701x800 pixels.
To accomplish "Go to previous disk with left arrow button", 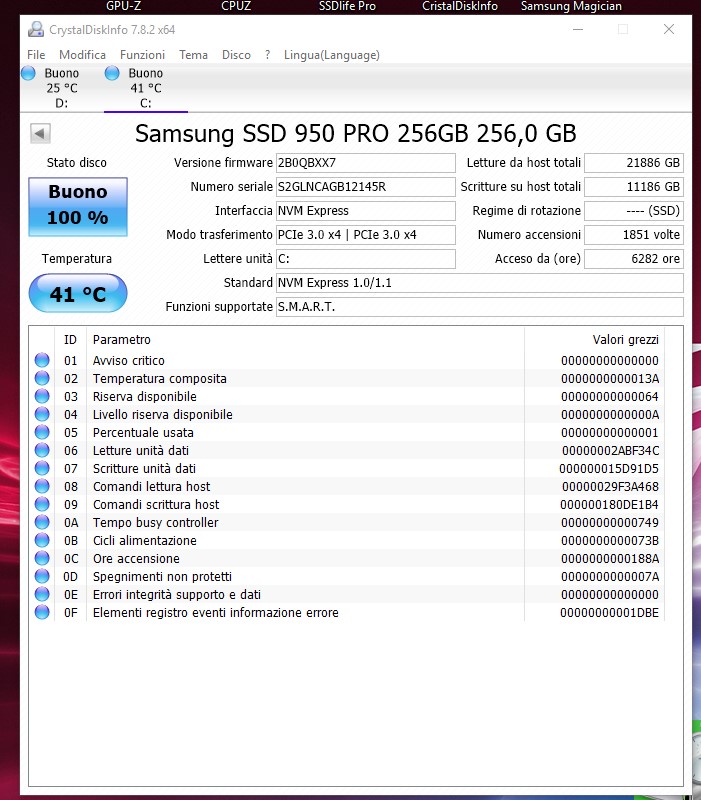I will [40, 134].
